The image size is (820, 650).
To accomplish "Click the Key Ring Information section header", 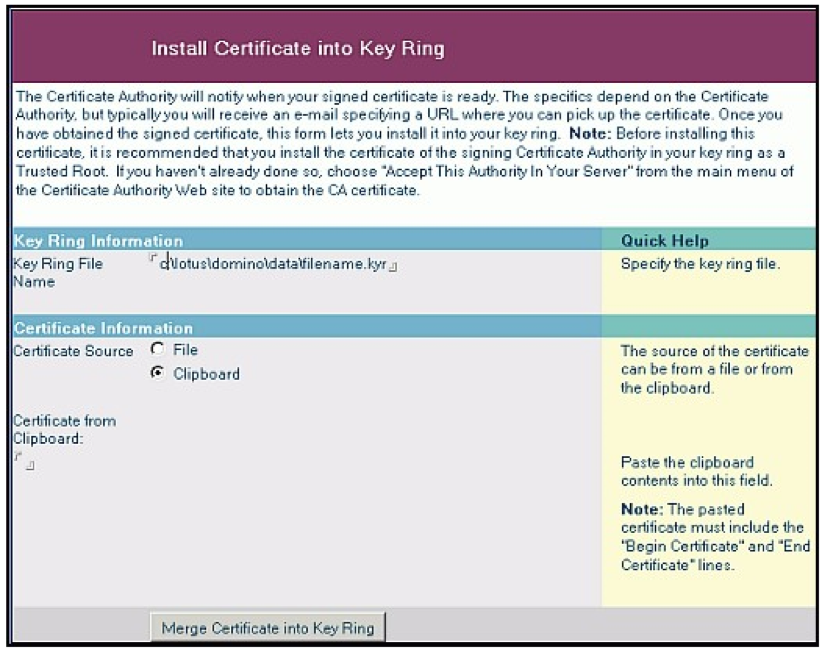I will [x=98, y=241].
